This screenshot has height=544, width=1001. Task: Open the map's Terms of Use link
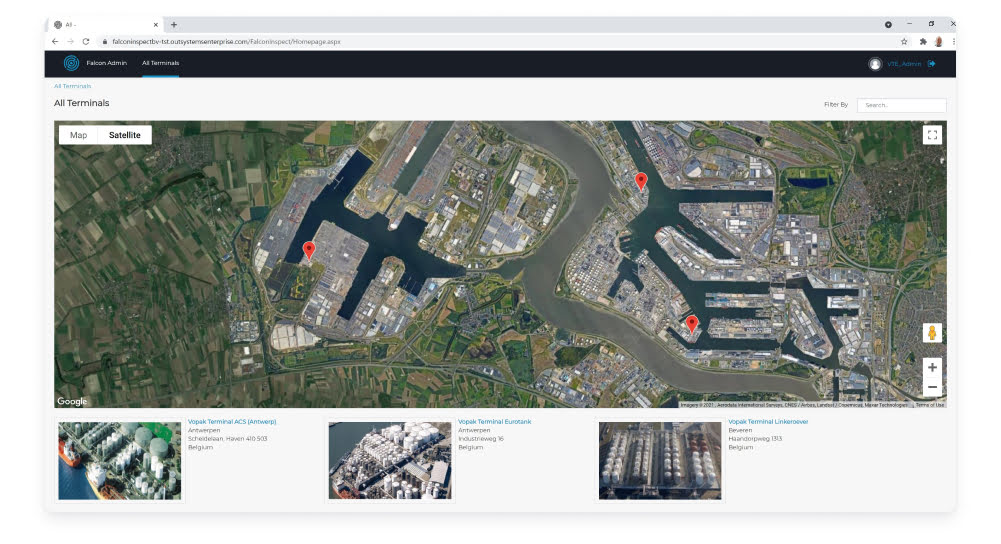pos(930,405)
